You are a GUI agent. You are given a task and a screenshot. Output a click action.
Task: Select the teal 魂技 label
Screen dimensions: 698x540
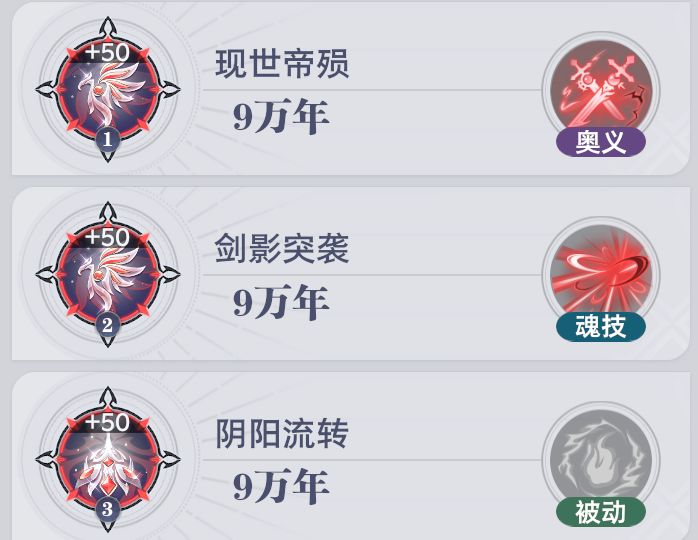pos(601,327)
